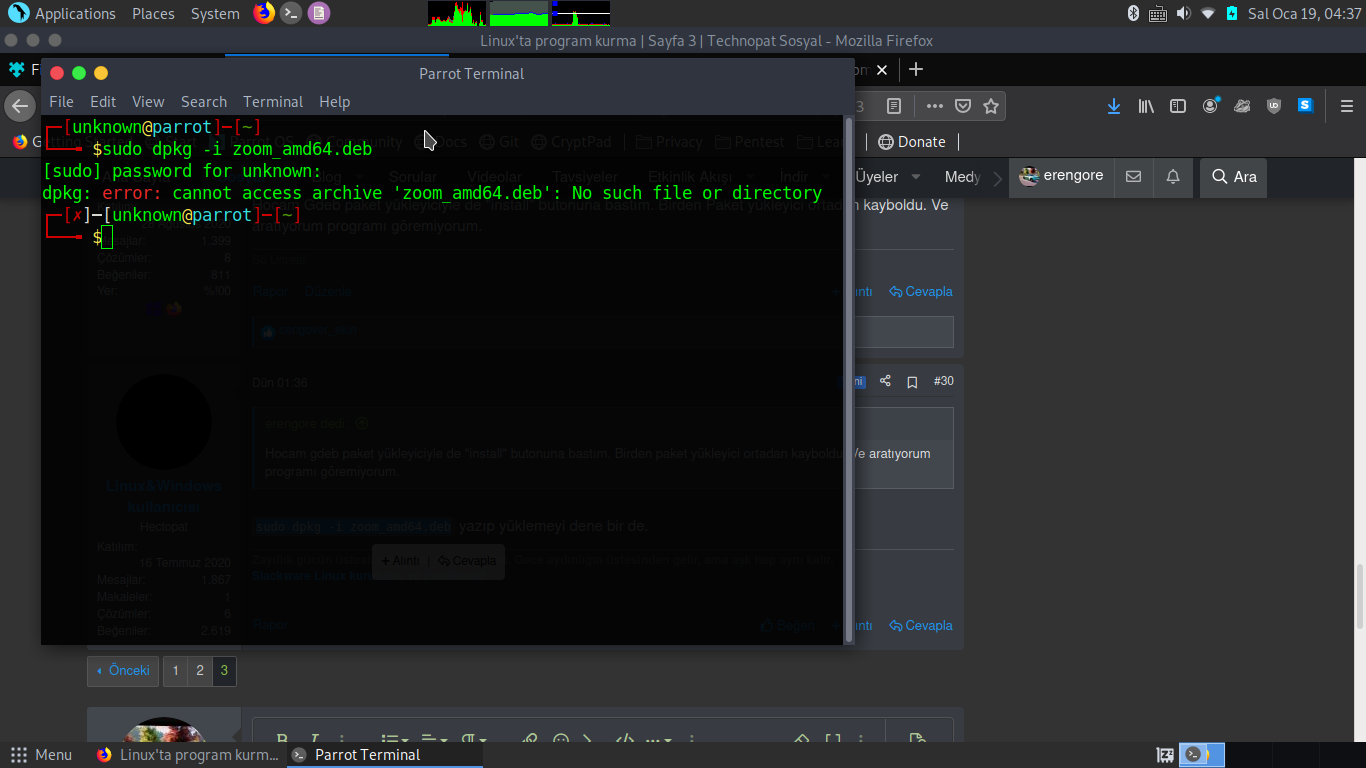Launch terminal from the top panel icon
The height and width of the screenshot is (768, 1366).
pyautogui.click(x=291, y=13)
